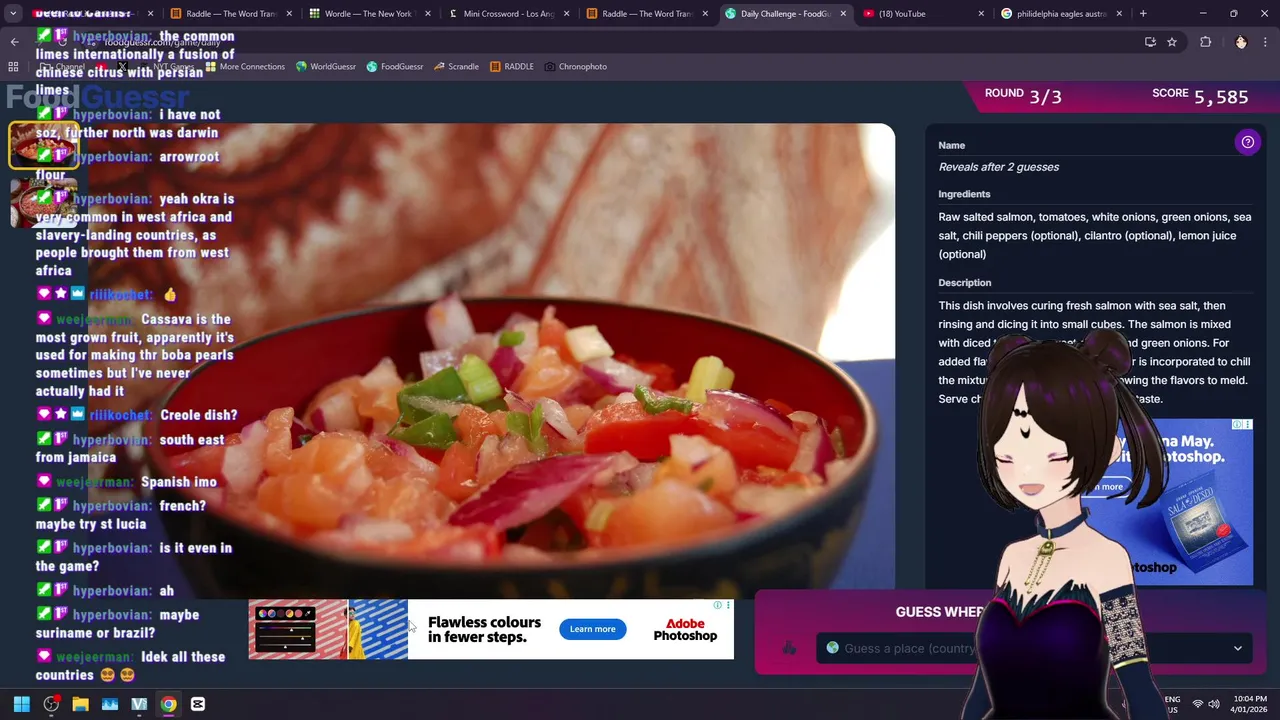Image resolution: width=1280 pixels, height=720 pixels.
Task: Open the FoodGuessr bookmark
Action: coord(395,67)
